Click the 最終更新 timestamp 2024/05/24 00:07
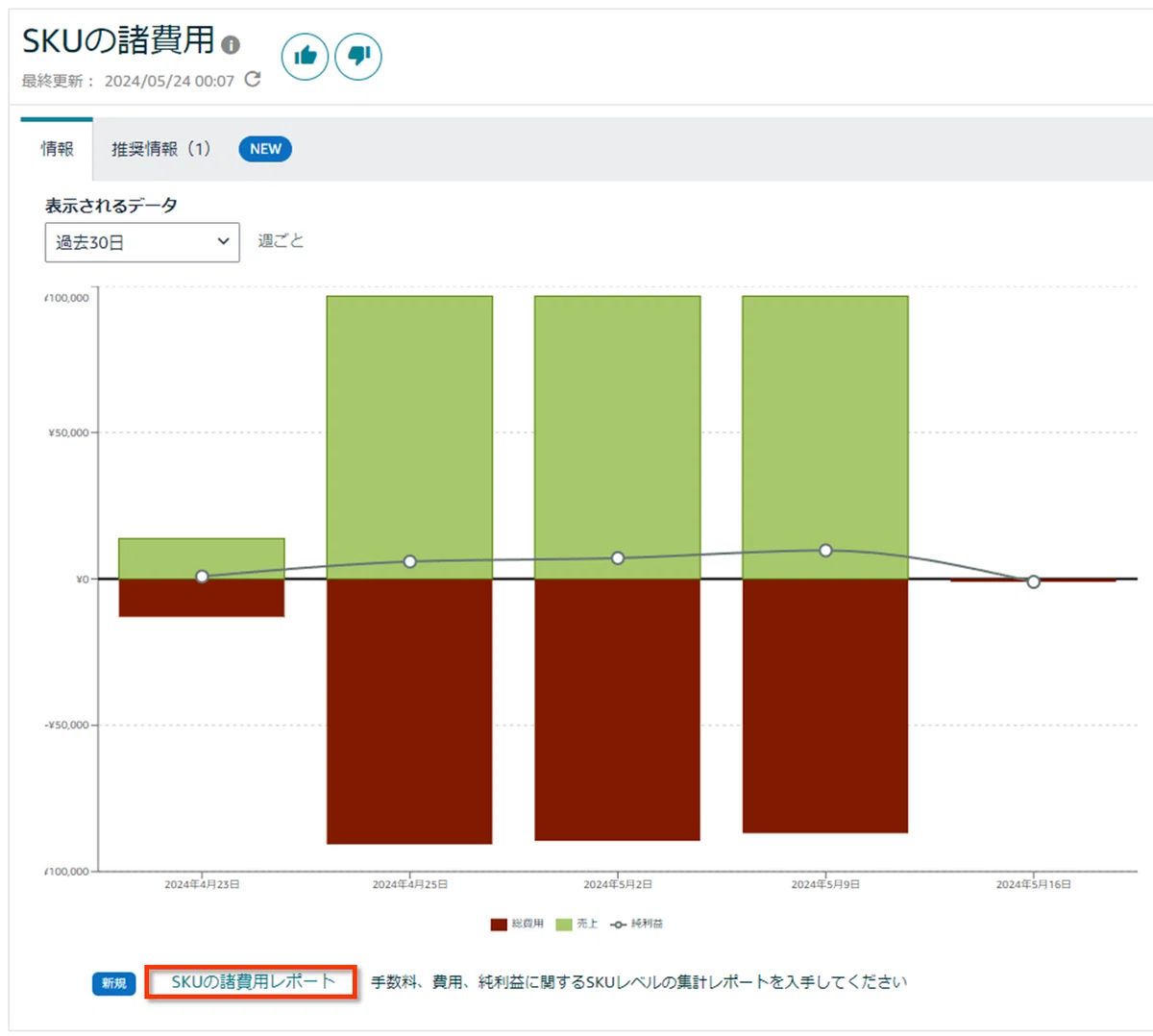Screen dimensions: 1153x1036 pyautogui.click(x=169, y=81)
